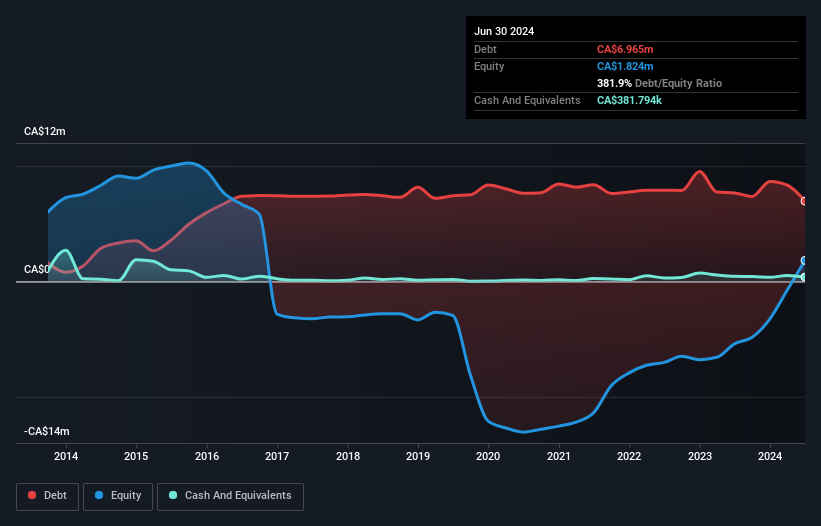Click the Jun 30 2024 tooltip date
The height and width of the screenshot is (526, 821).
pyautogui.click(x=504, y=31)
